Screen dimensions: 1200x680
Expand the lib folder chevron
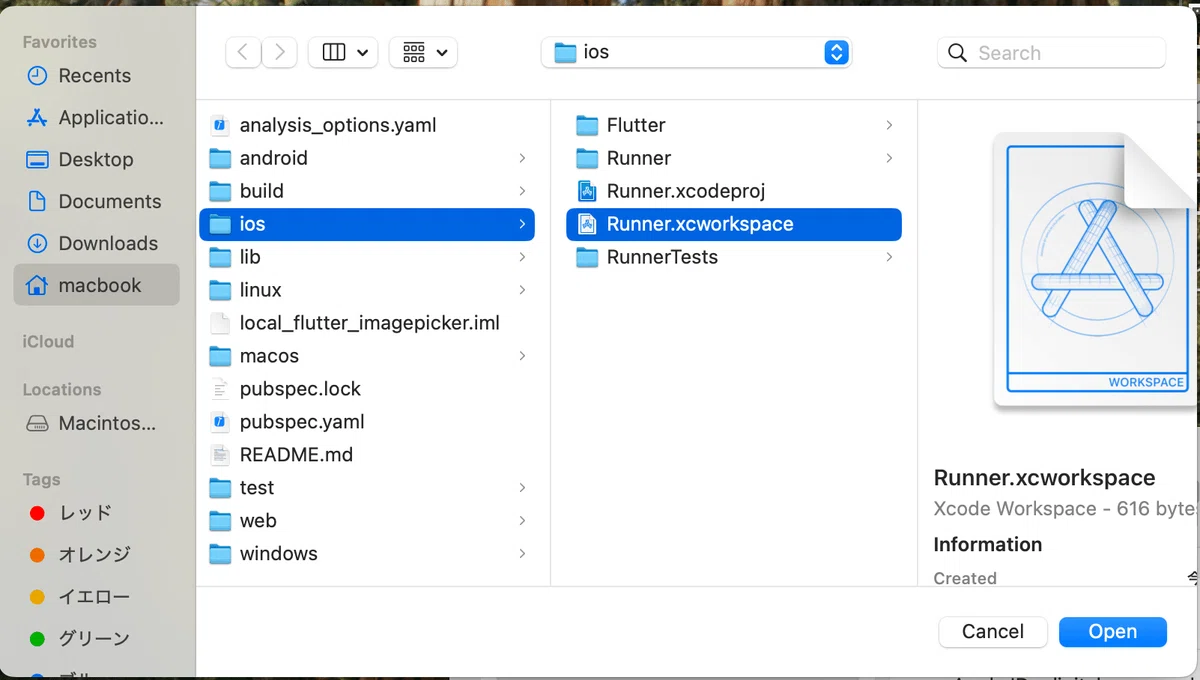522,257
